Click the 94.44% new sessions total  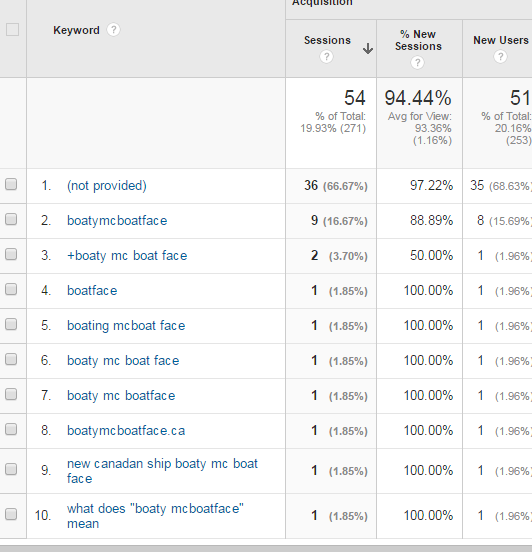click(418, 98)
